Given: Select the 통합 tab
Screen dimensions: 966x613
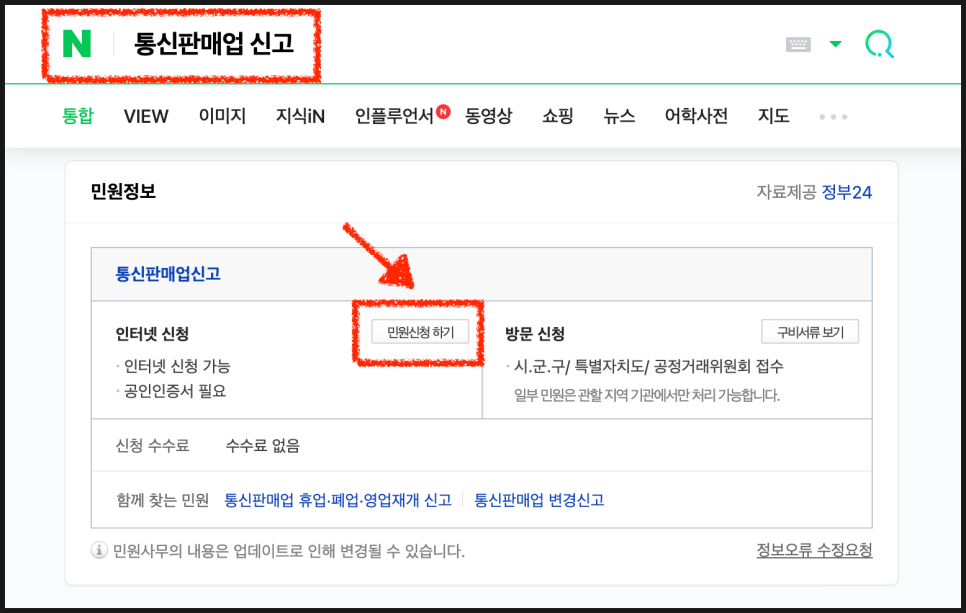Looking at the screenshot, I should point(78,116).
